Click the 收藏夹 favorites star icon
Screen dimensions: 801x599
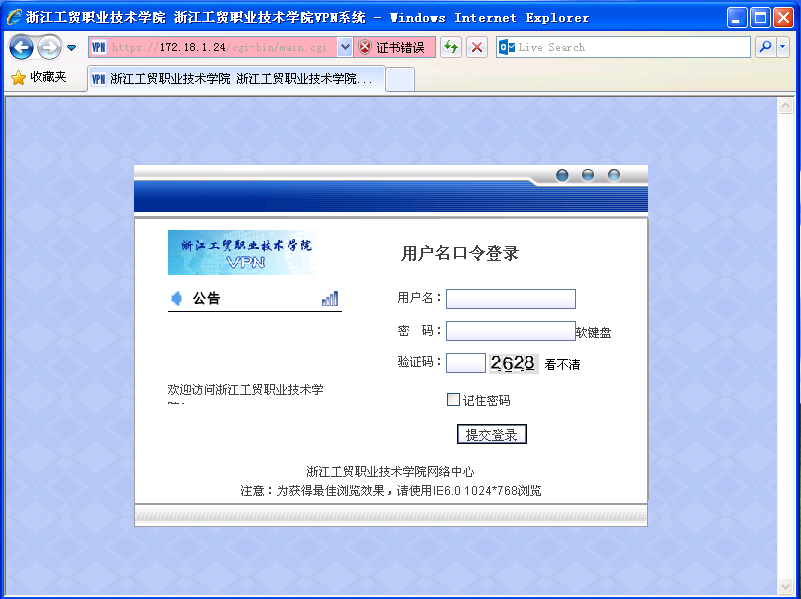pos(18,78)
